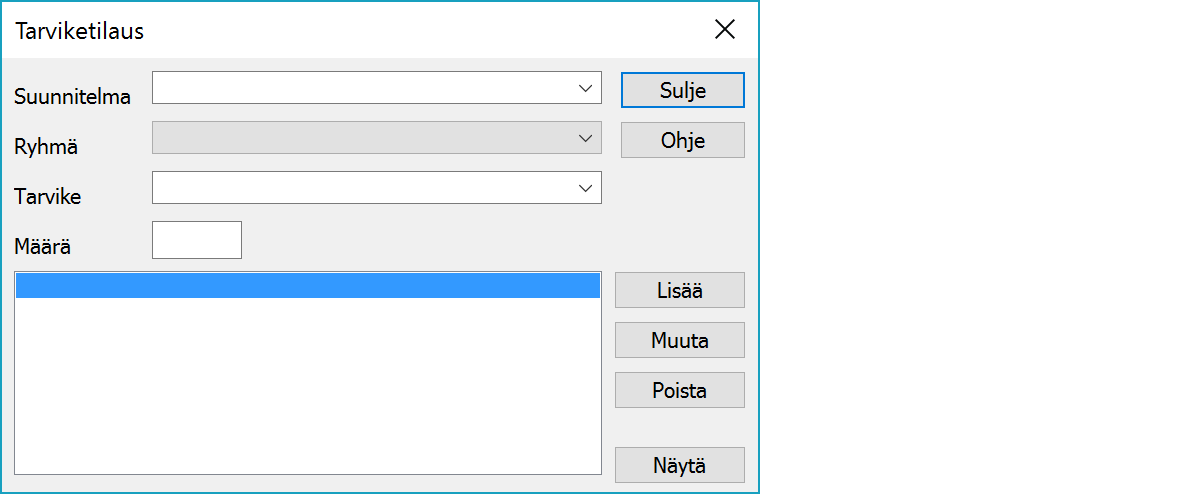Click the Tarviketilaus title bar text

click(80, 31)
